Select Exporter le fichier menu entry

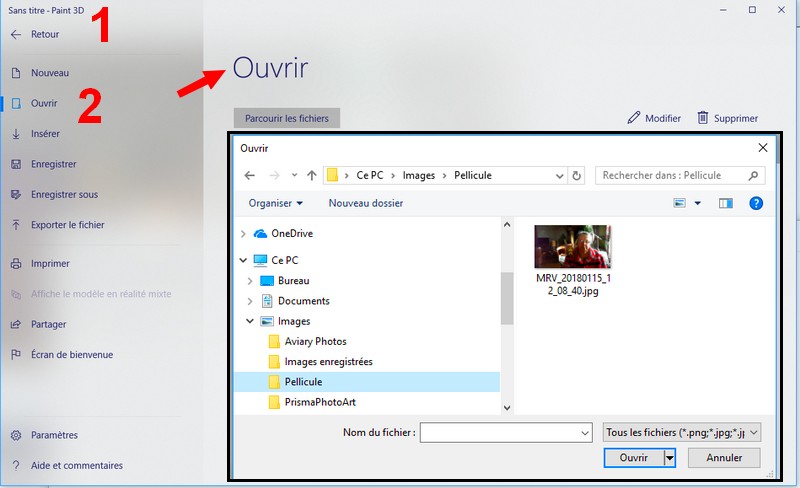point(67,225)
